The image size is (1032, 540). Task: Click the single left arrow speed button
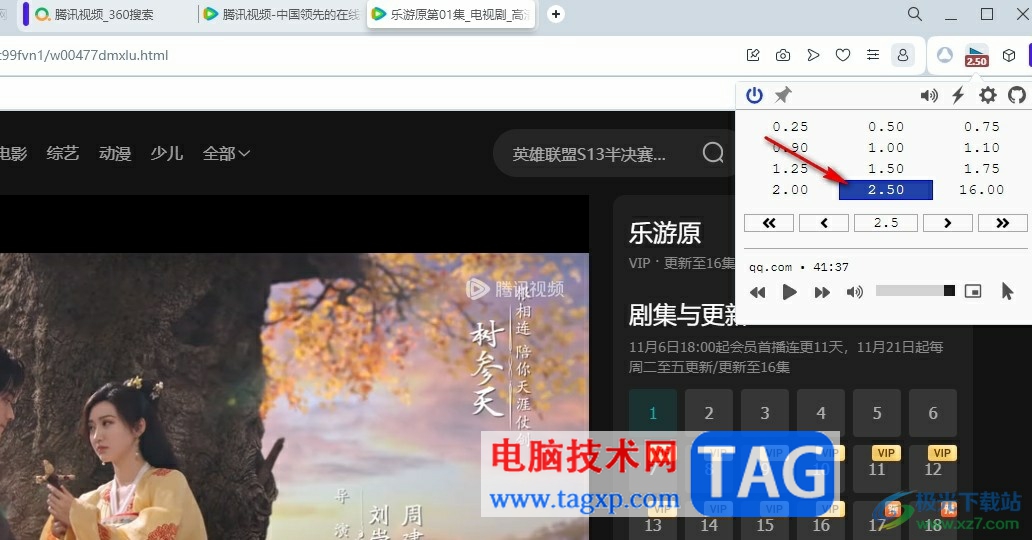pyautogui.click(x=824, y=223)
